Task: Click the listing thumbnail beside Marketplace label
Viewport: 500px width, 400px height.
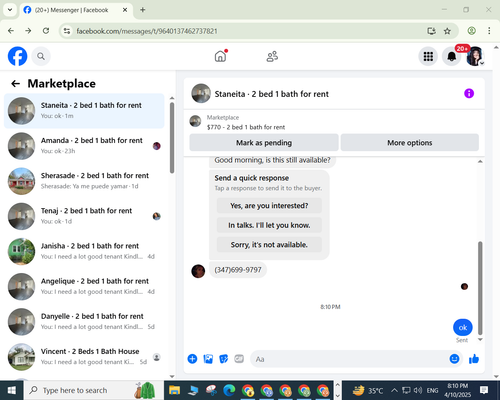Action: (x=195, y=121)
